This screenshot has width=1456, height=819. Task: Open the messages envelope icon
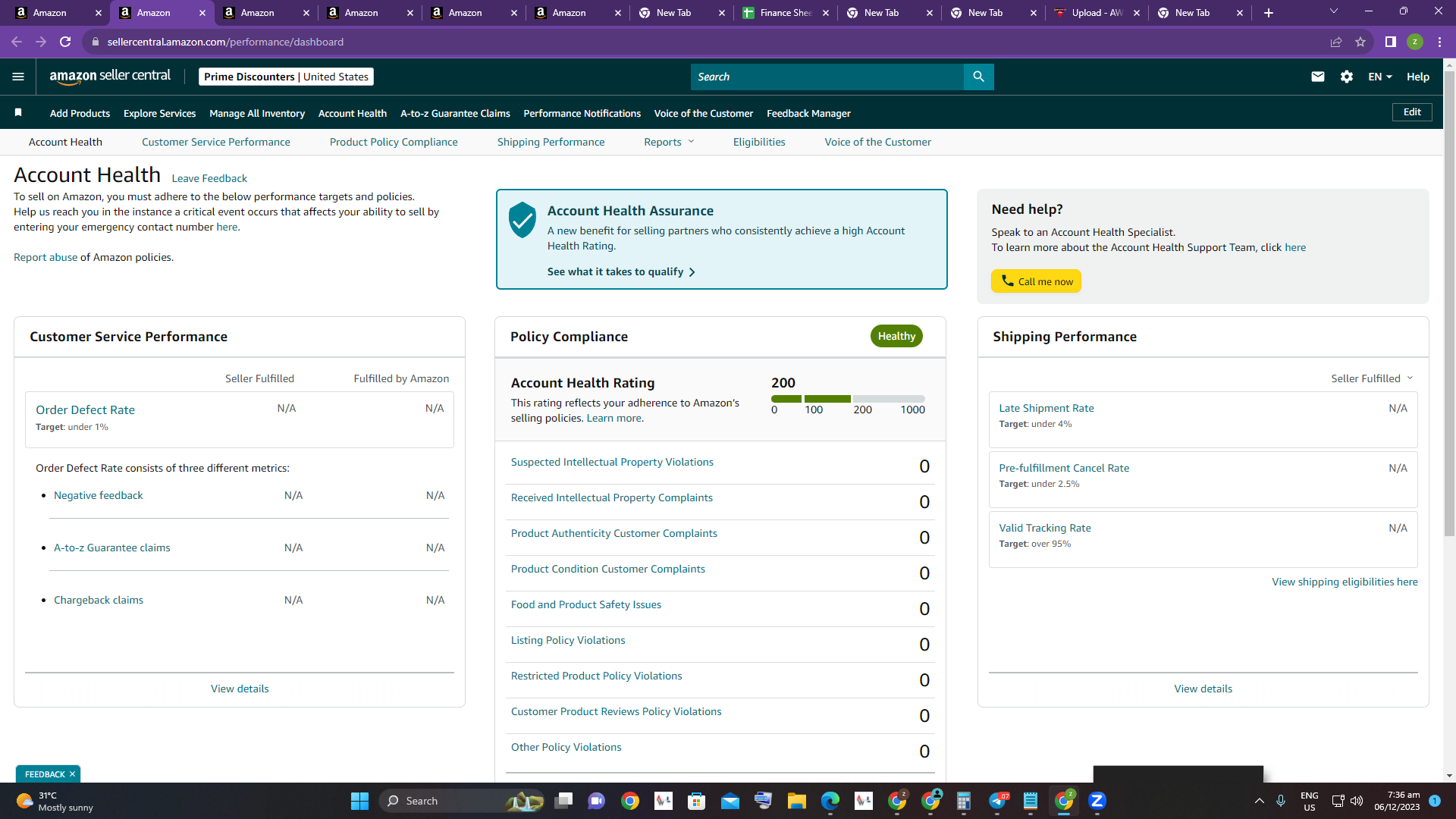[x=1318, y=77]
